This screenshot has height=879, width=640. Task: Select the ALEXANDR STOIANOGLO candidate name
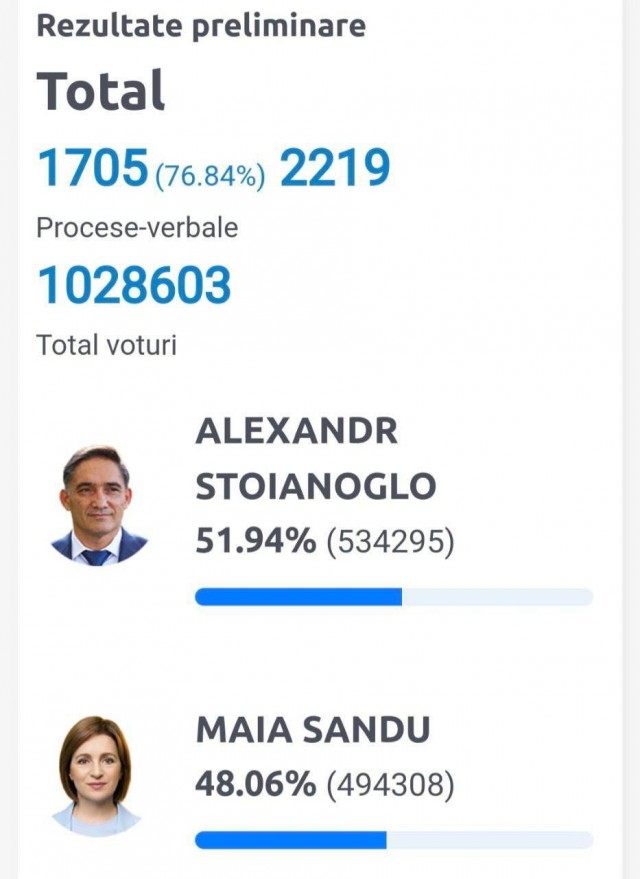click(315, 459)
